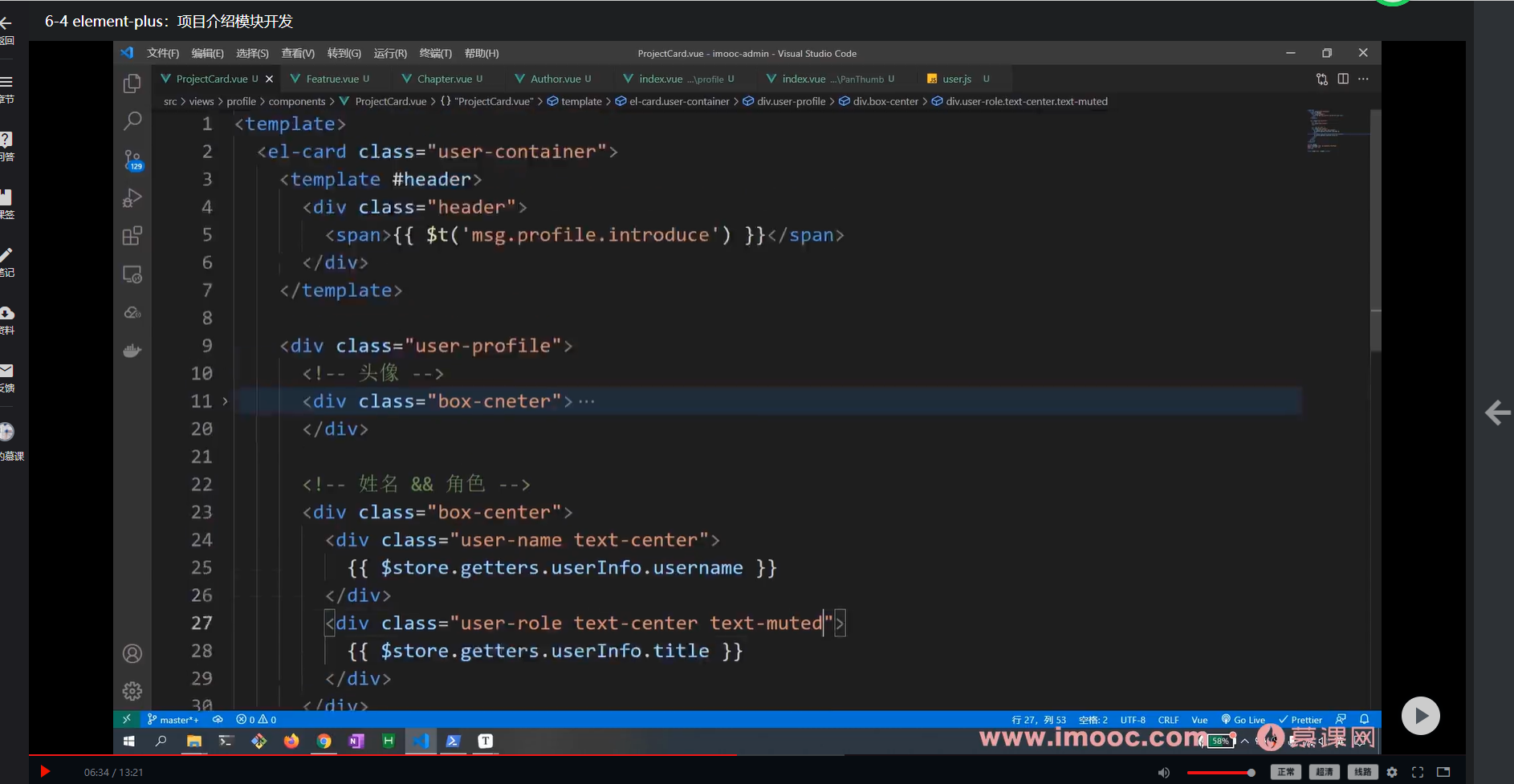
Task: Open the video player settings gear
Action: click(x=1392, y=772)
